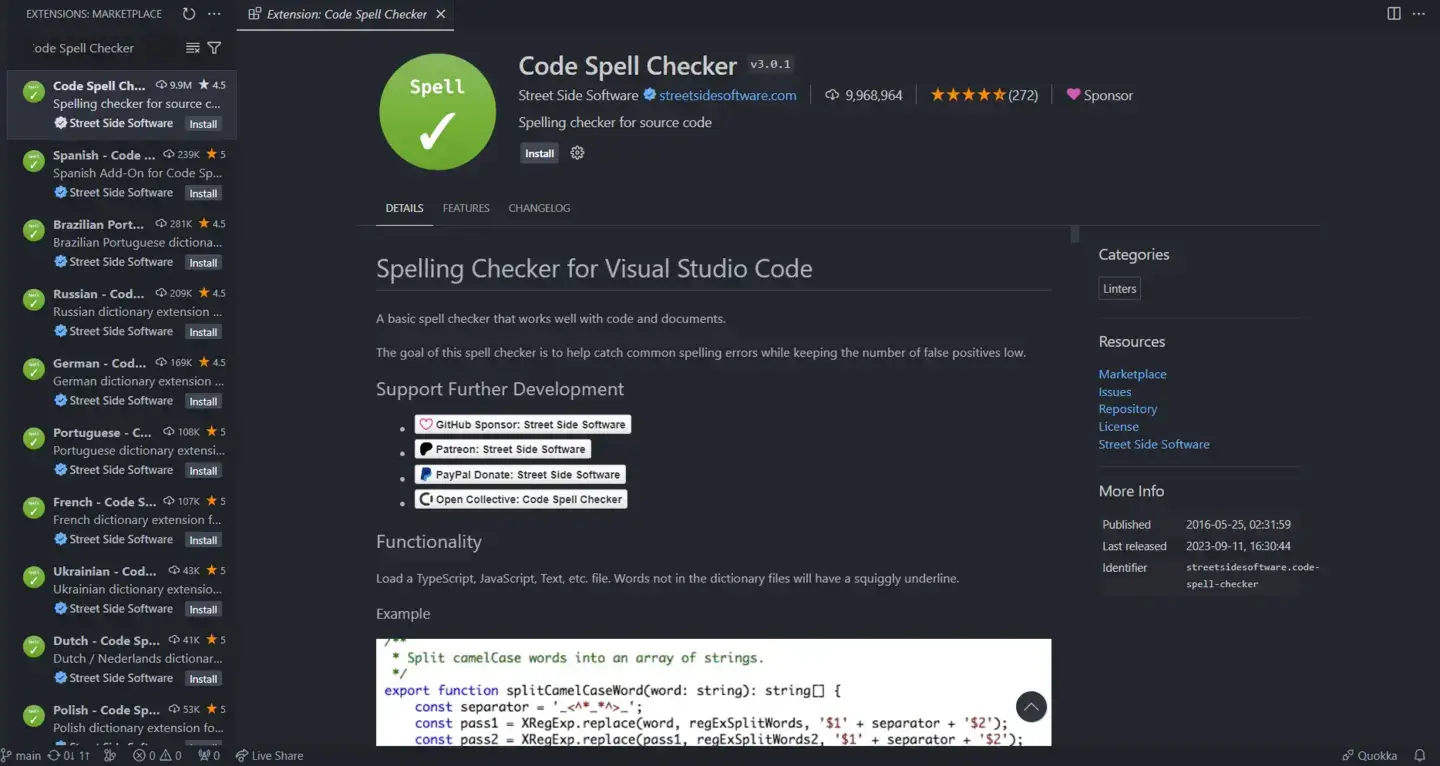1440x766 pixels.
Task: Open the notifications bell
Action: click(x=1420, y=756)
